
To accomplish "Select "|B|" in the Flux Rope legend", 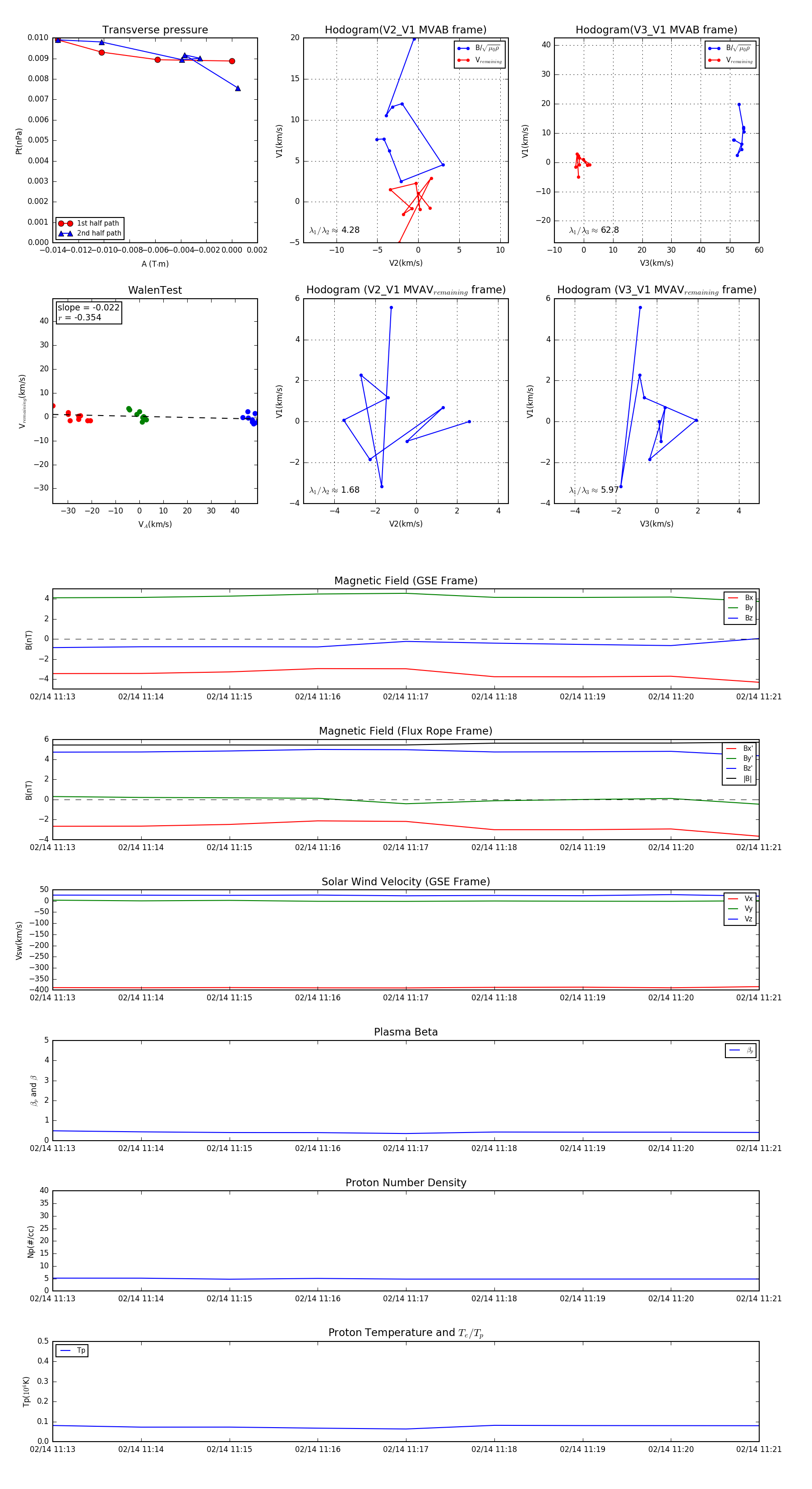I will pos(739,779).
